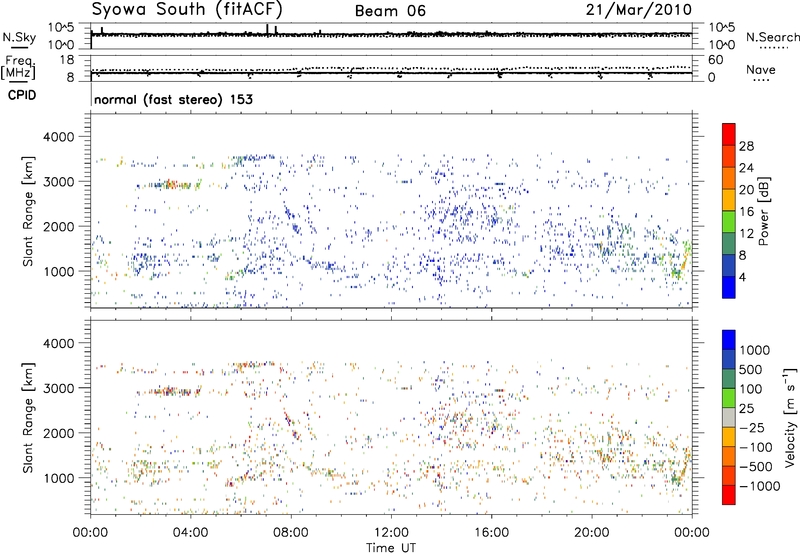Click the 'N.Search' legend label
This screenshot has height=554, width=800.
click(x=772, y=37)
